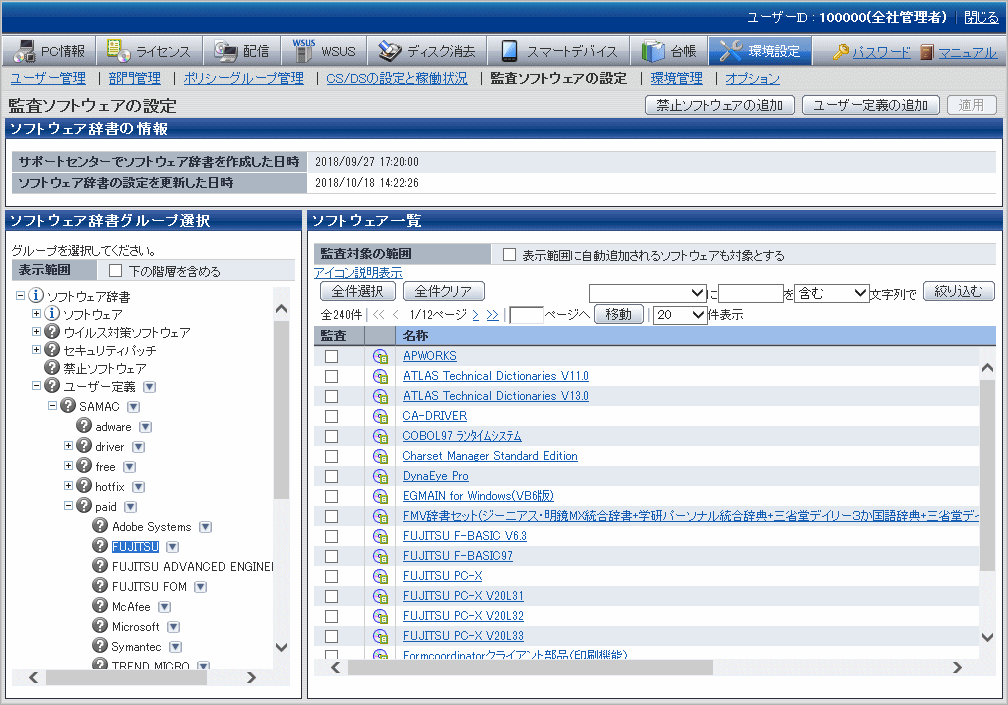The height and width of the screenshot is (705, 1008).
Task: Click the info icon of ソフトウェア辞書 root
Action: tap(37, 296)
